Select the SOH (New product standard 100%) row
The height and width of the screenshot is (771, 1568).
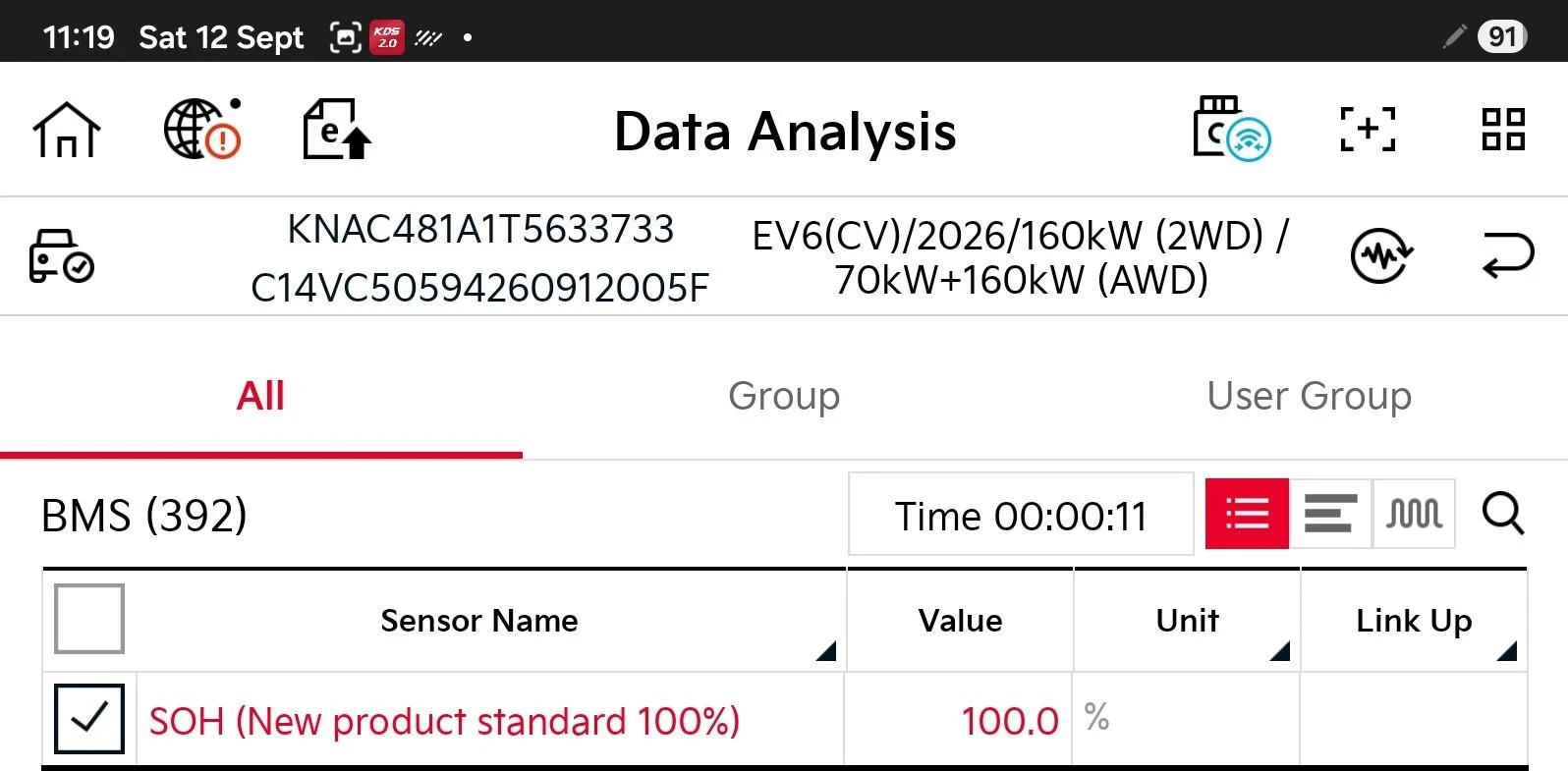coord(785,719)
